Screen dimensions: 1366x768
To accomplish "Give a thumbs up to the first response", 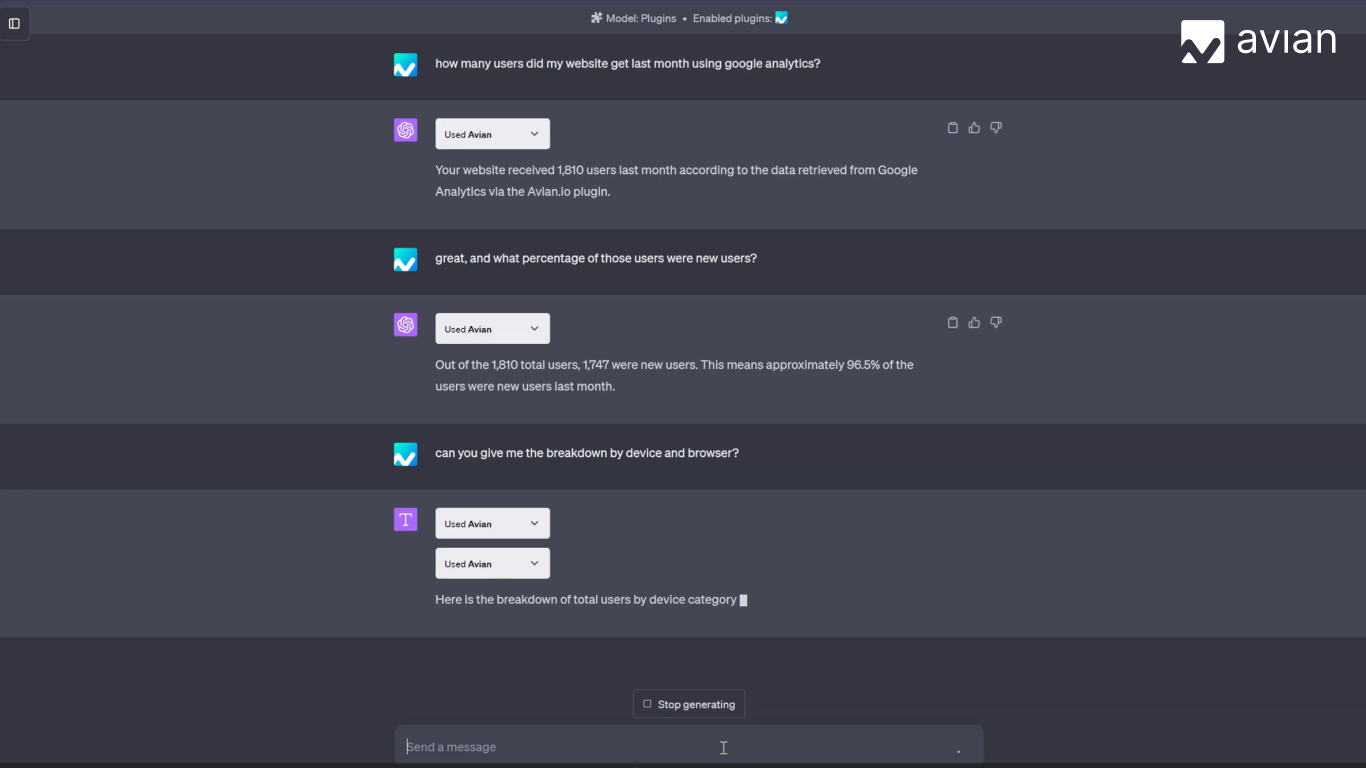I will 973,127.
